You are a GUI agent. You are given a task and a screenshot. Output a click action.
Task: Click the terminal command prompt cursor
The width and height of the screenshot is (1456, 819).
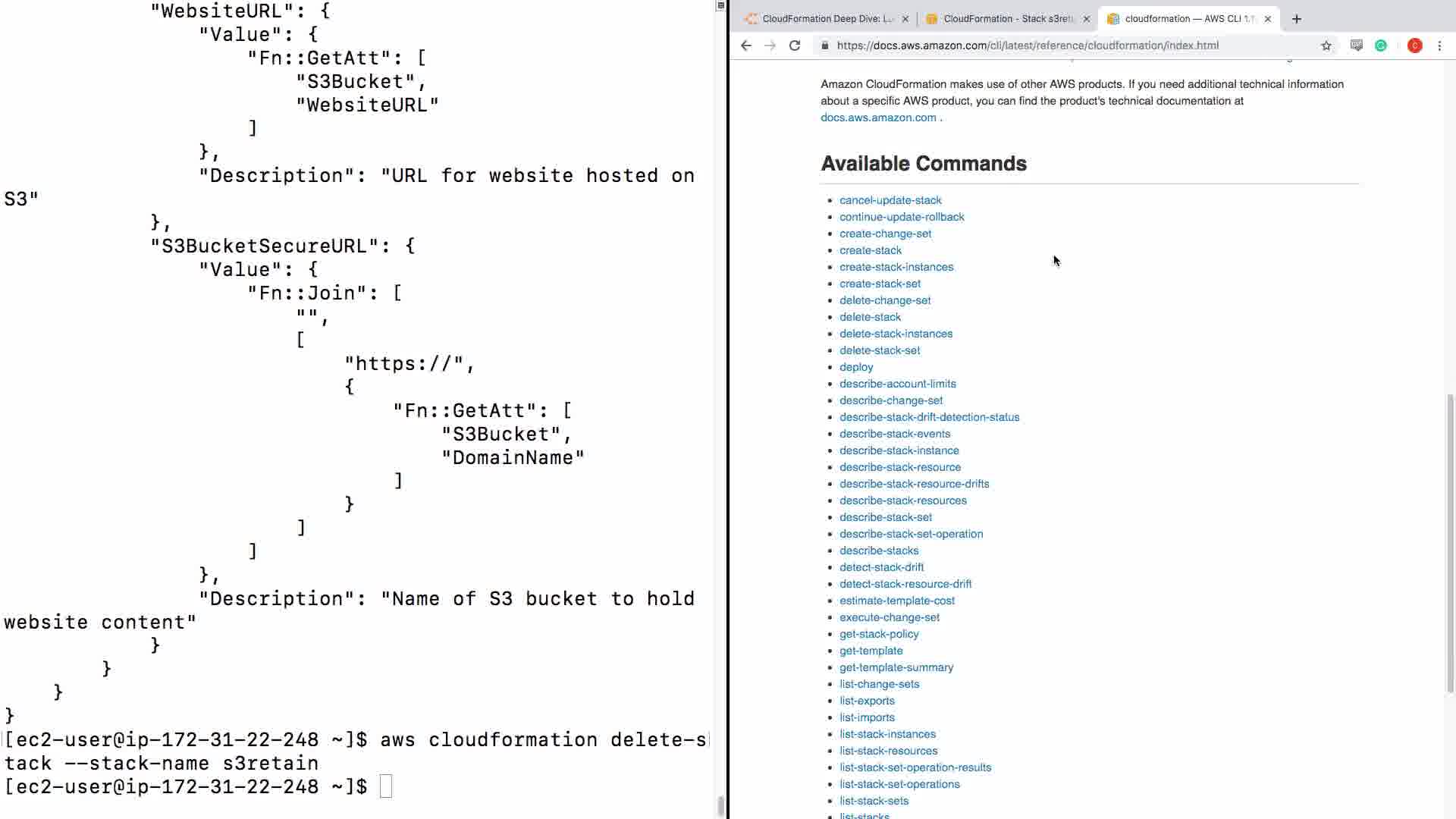(386, 786)
